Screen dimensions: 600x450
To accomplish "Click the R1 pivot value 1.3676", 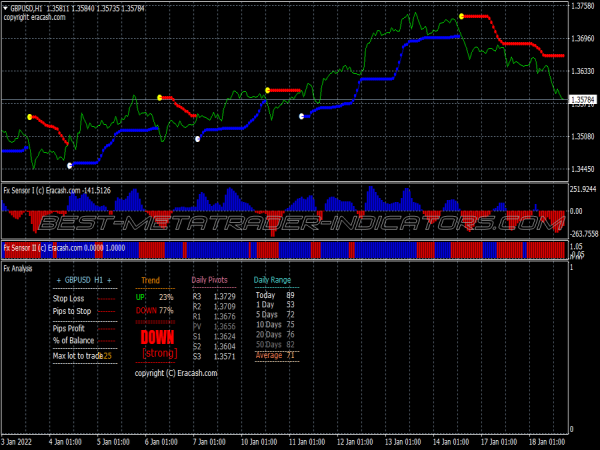I will [x=225, y=316].
